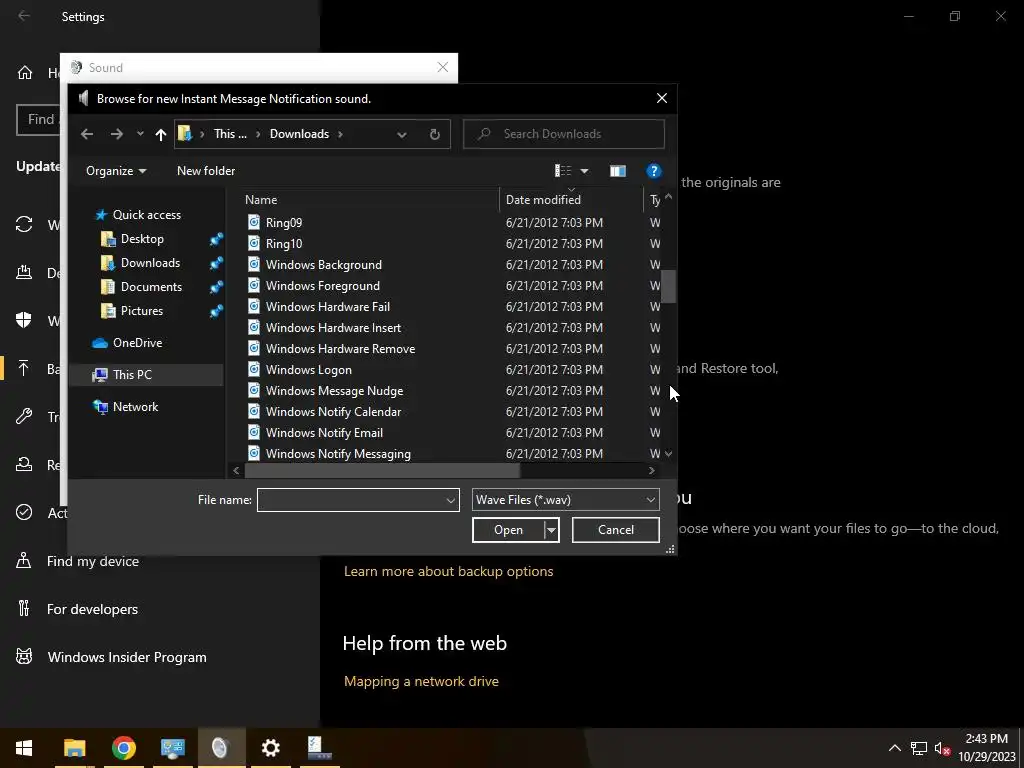Screen dimensions: 1024x768
Task: Expand the Open button split arrow
Action: point(551,530)
